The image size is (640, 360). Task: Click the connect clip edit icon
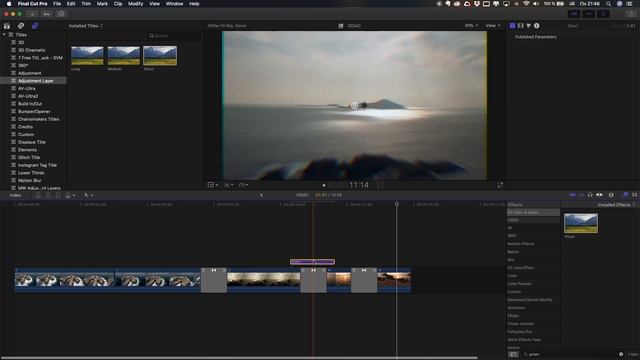(x=38, y=196)
